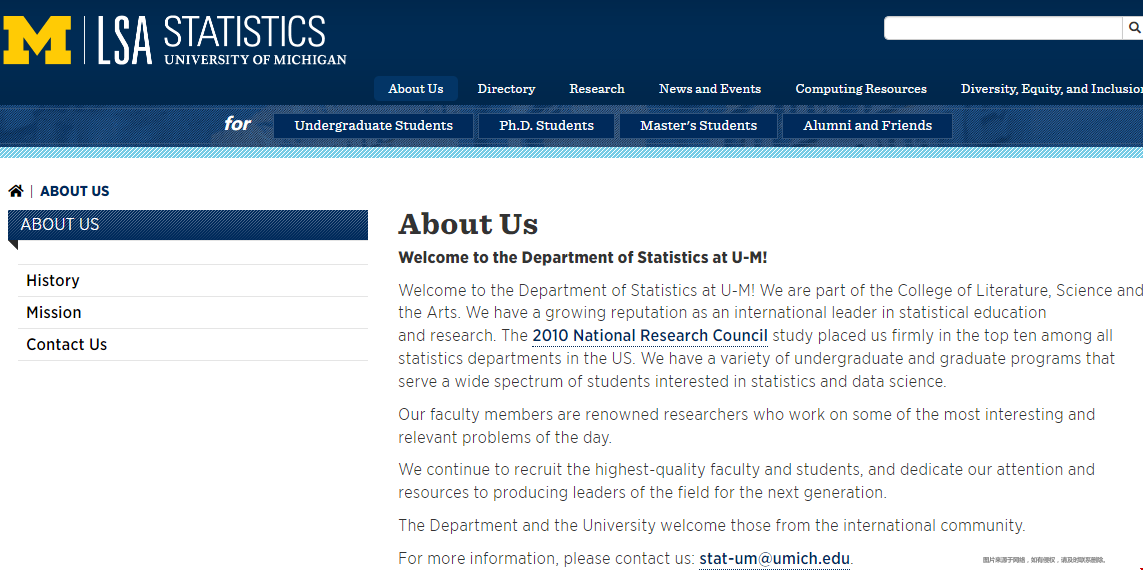Open Diversity, Equity, and Inclusion menu
Screen dimensions: 1143x570
click(x=1052, y=89)
